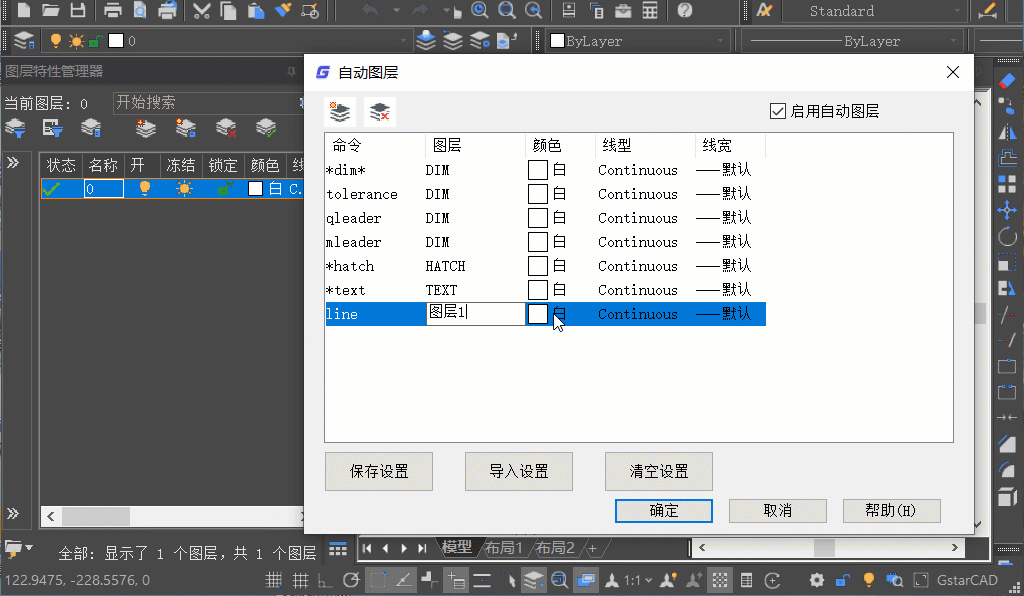Click the color swatch on the line row

[x=538, y=314]
